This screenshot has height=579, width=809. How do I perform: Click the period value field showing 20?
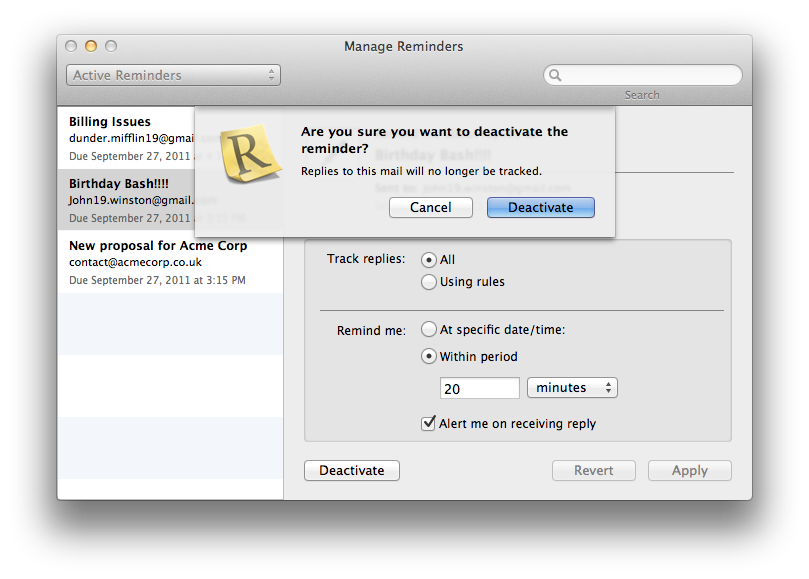tap(480, 388)
